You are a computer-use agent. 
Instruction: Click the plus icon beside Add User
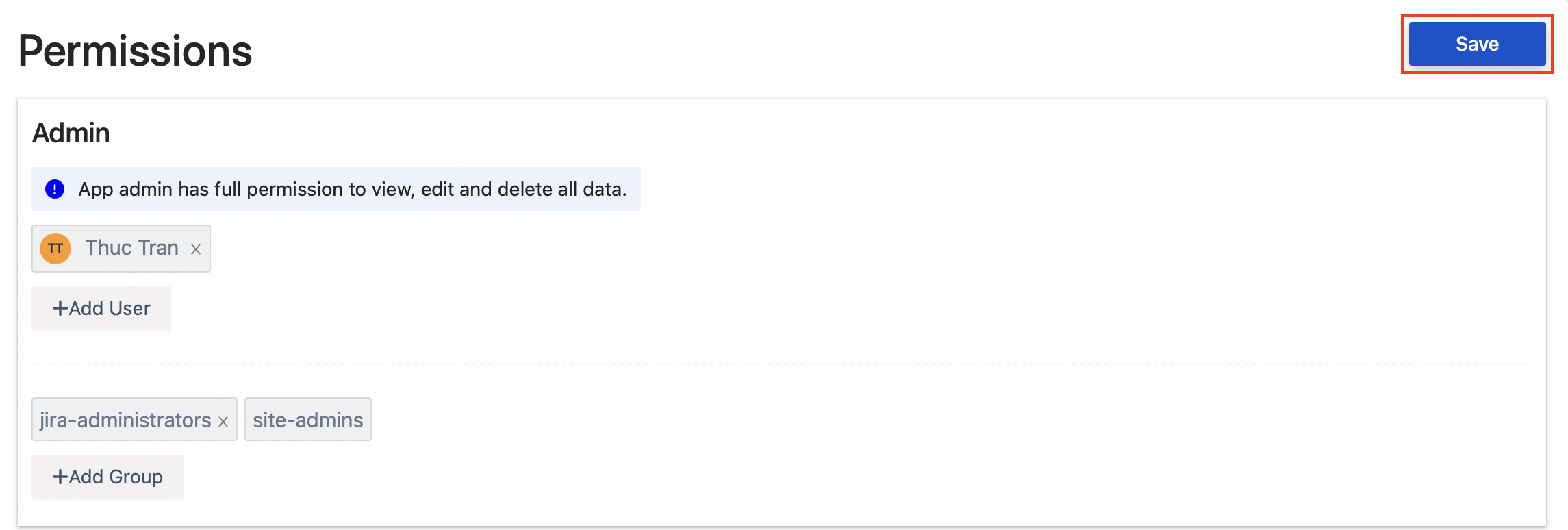[60, 309]
